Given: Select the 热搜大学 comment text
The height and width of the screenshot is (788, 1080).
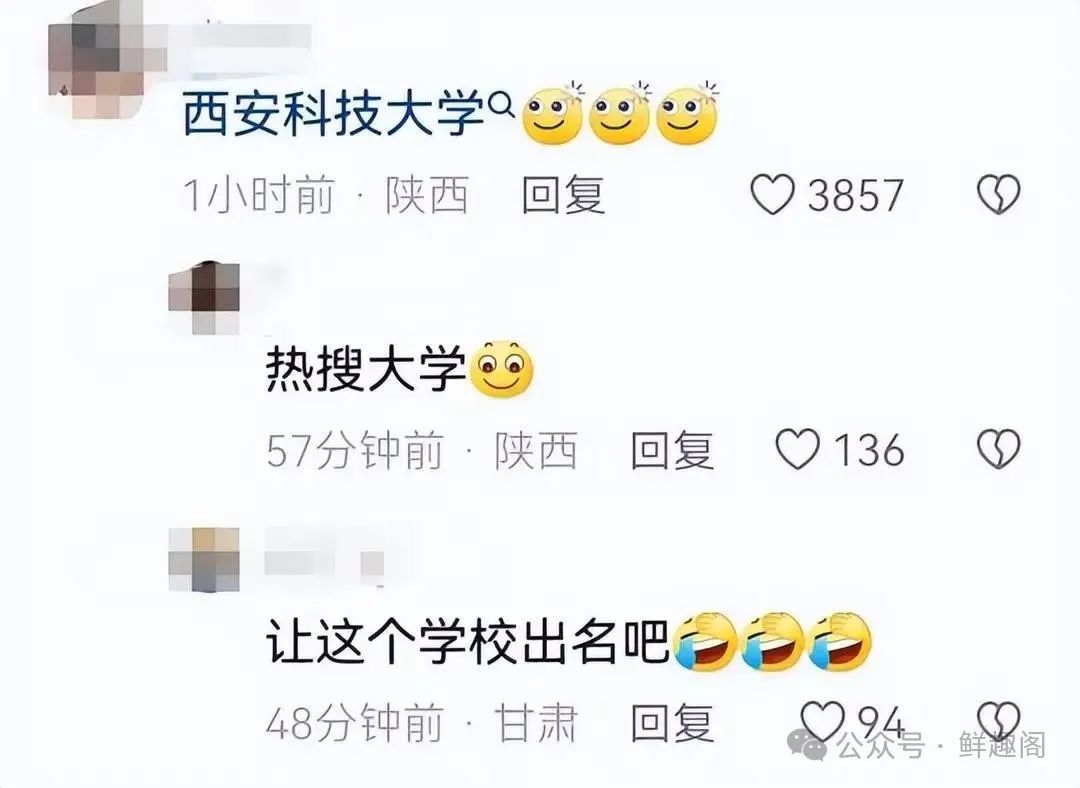Looking at the screenshot, I should [366, 369].
